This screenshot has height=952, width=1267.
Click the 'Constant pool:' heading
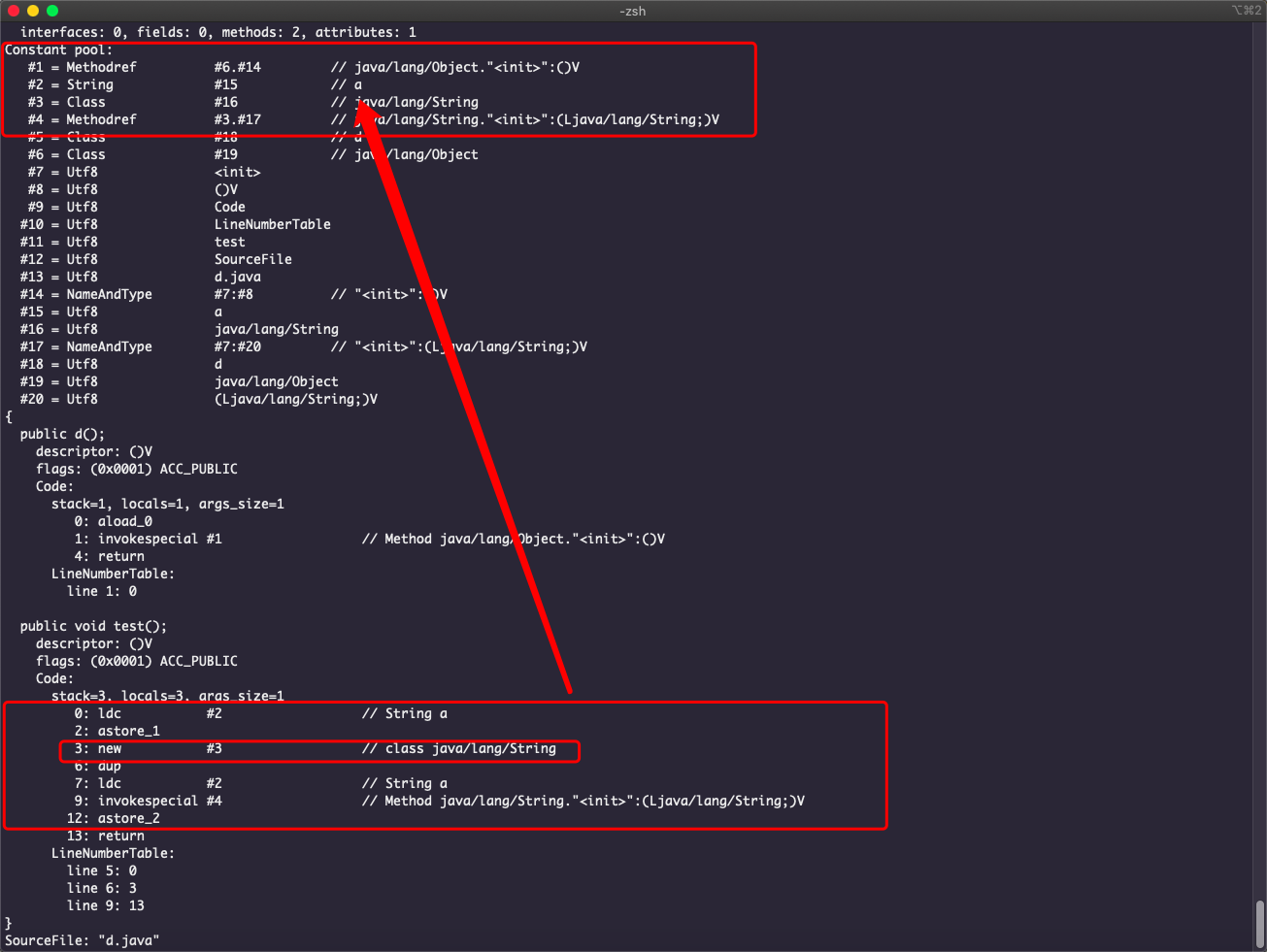point(59,49)
